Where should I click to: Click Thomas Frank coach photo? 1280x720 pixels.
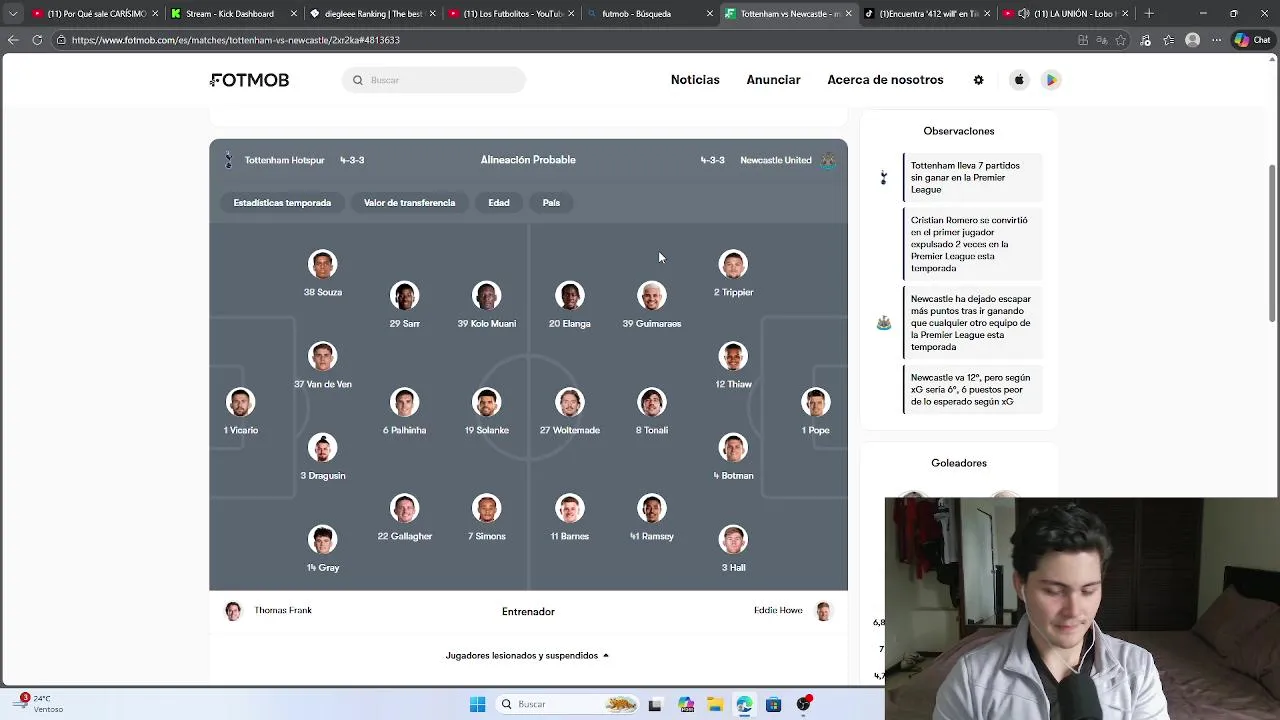pos(233,611)
